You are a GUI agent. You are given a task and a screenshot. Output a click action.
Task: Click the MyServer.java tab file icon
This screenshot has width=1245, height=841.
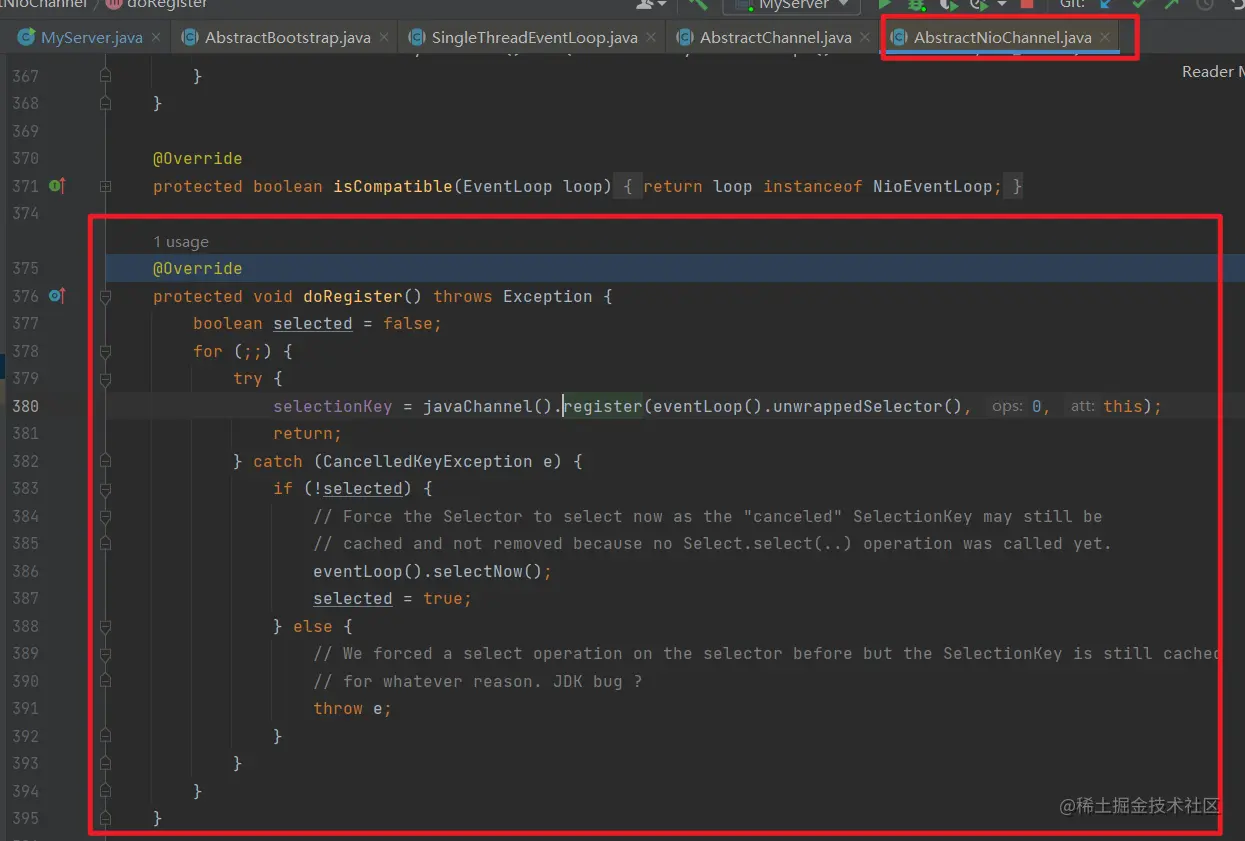[x=26, y=38]
